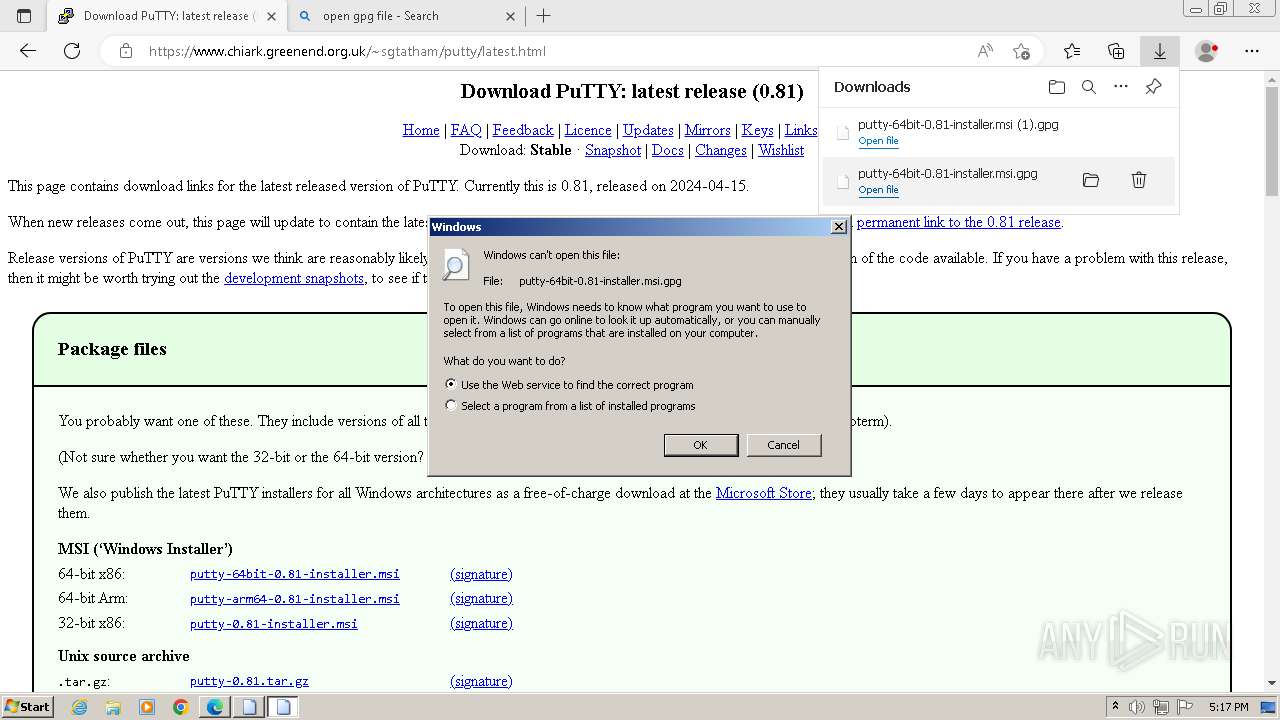This screenshot has width=1280, height=720.
Task: Open the Docs link
Action: (x=667, y=150)
